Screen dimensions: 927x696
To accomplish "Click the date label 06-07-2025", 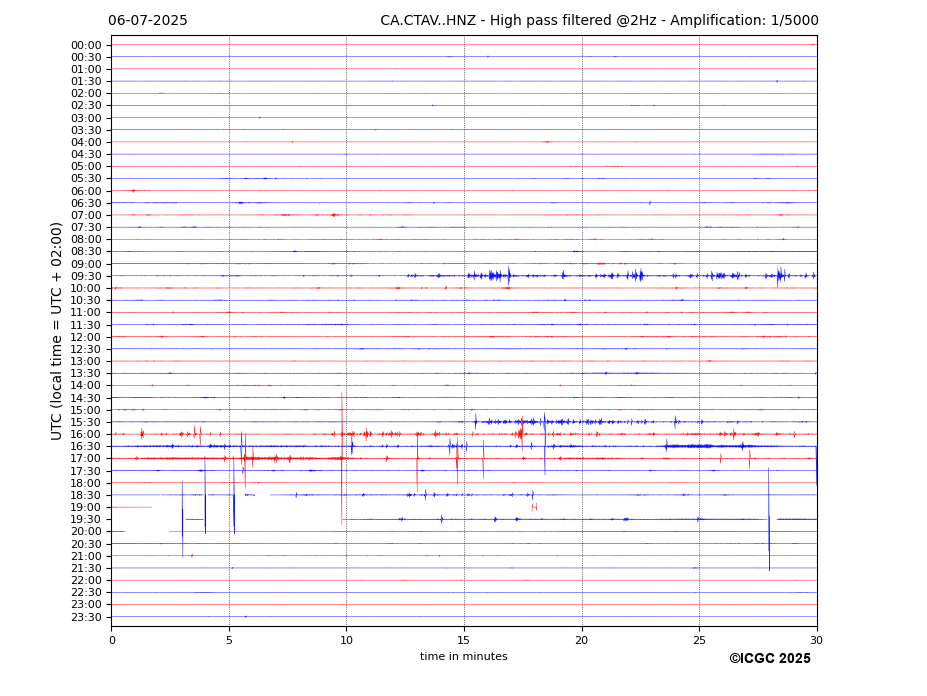I will click(148, 21).
